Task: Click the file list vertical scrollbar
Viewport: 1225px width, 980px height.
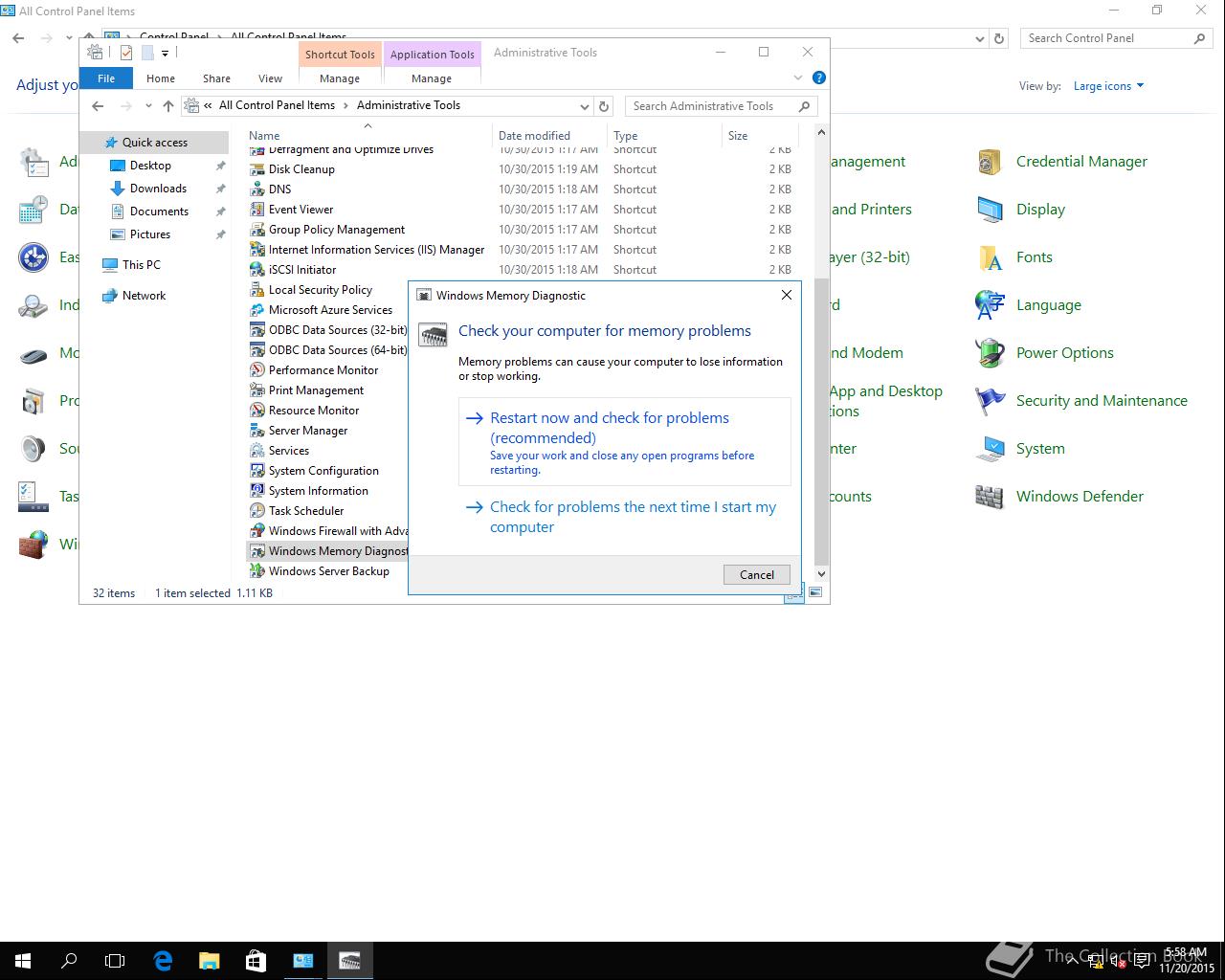Action: coord(820,421)
